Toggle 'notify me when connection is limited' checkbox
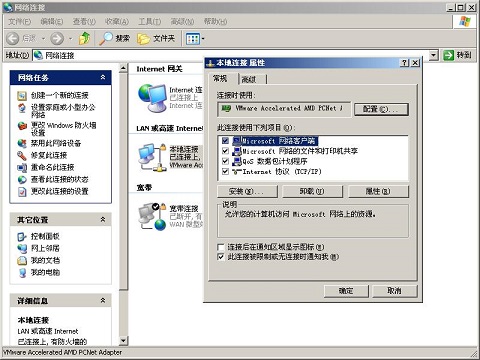Image resolution: width=480 pixels, height=360 pixels. pyautogui.click(x=221, y=257)
